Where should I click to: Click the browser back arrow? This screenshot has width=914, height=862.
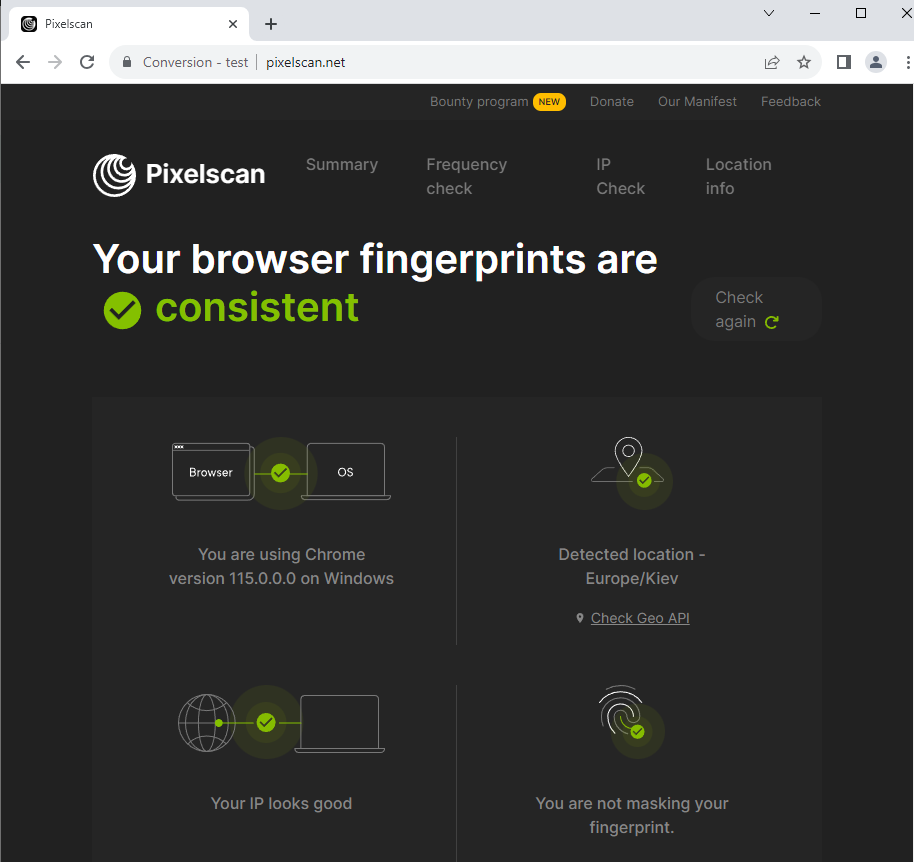(23, 62)
